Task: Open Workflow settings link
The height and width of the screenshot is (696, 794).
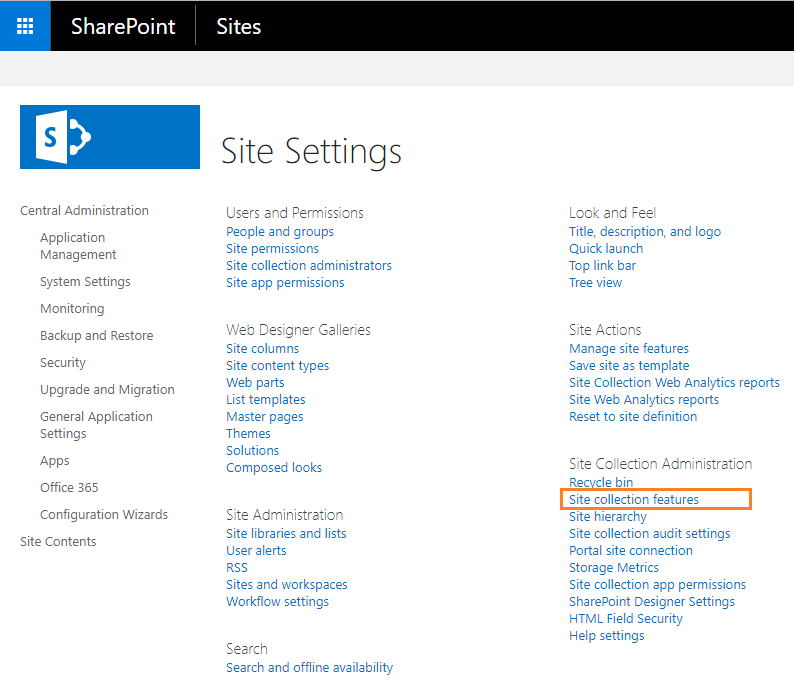Action: click(x=277, y=601)
